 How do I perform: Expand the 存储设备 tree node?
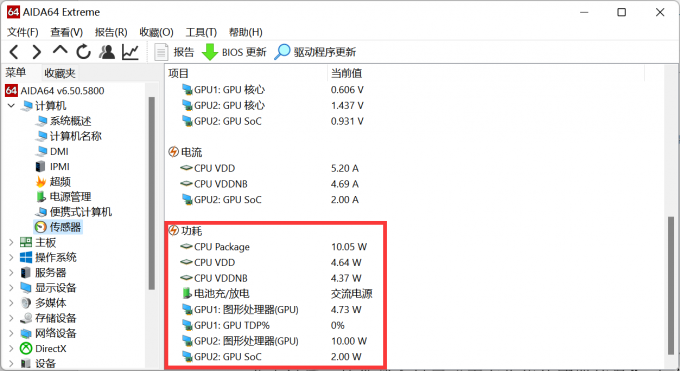click(x=11, y=318)
